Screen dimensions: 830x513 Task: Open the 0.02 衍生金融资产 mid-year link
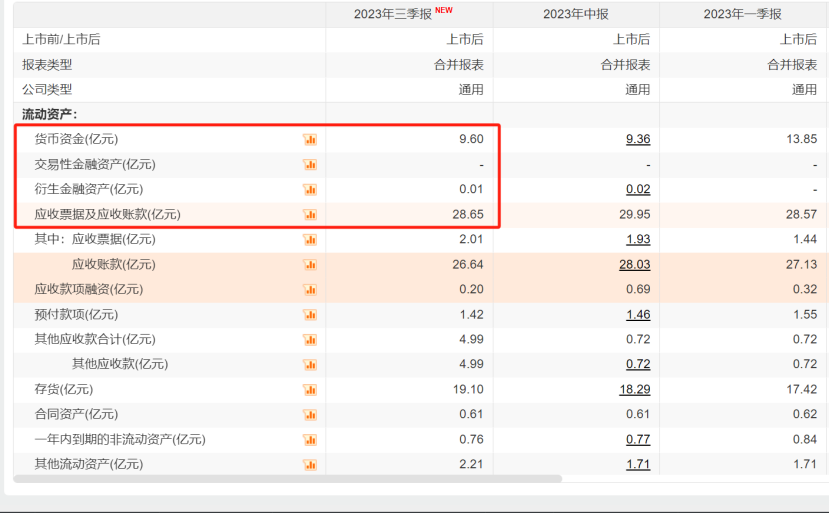click(638, 190)
